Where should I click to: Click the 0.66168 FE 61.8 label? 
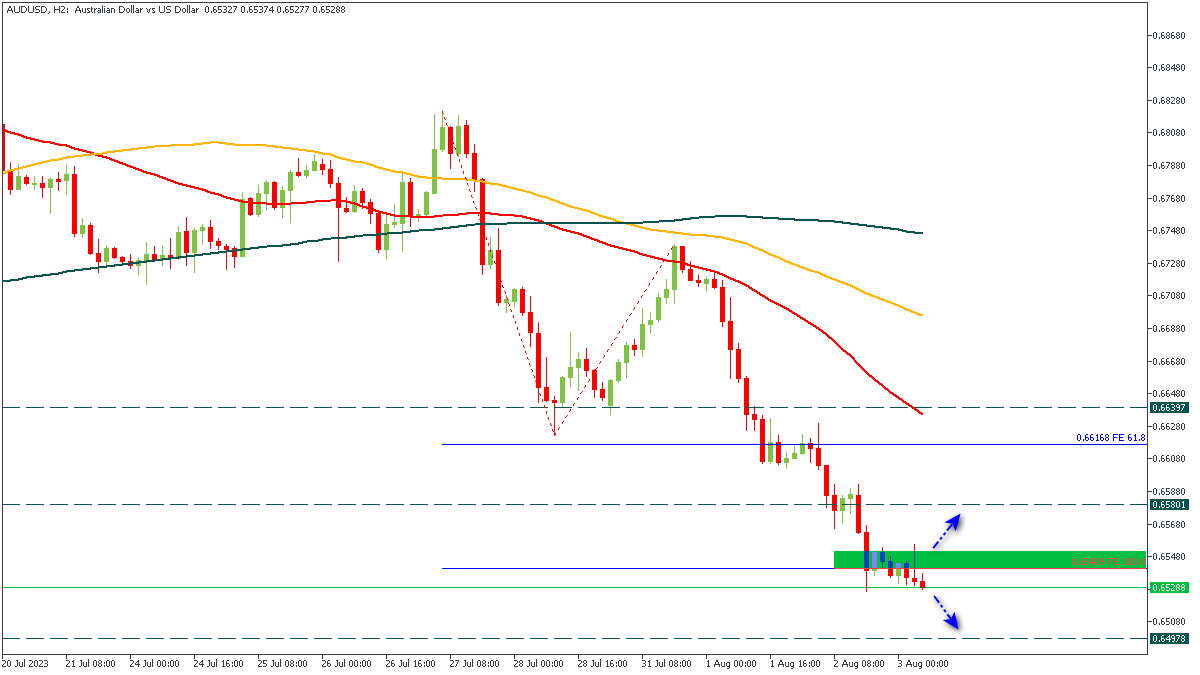1110,438
